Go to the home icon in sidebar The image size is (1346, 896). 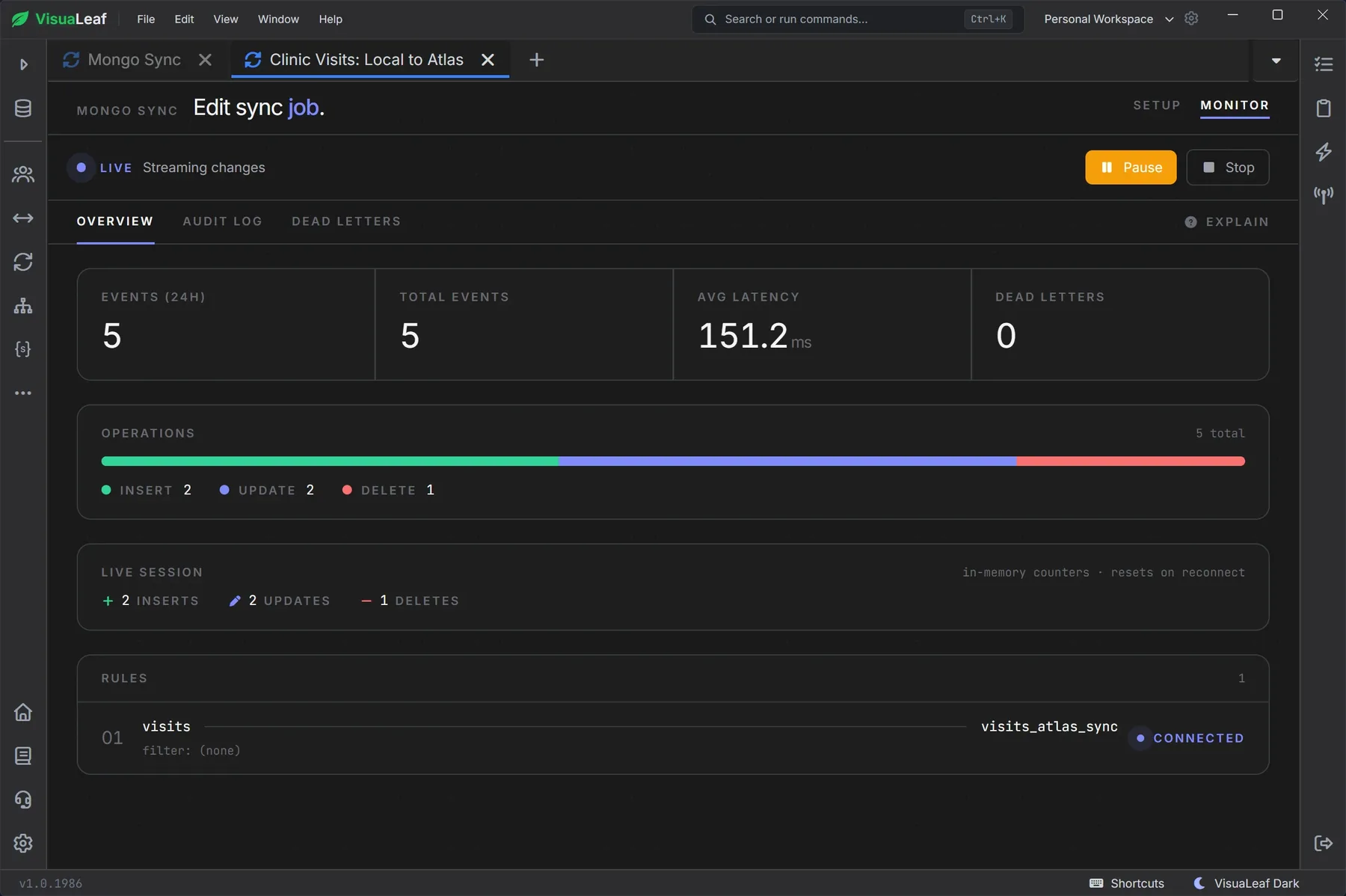point(23,712)
